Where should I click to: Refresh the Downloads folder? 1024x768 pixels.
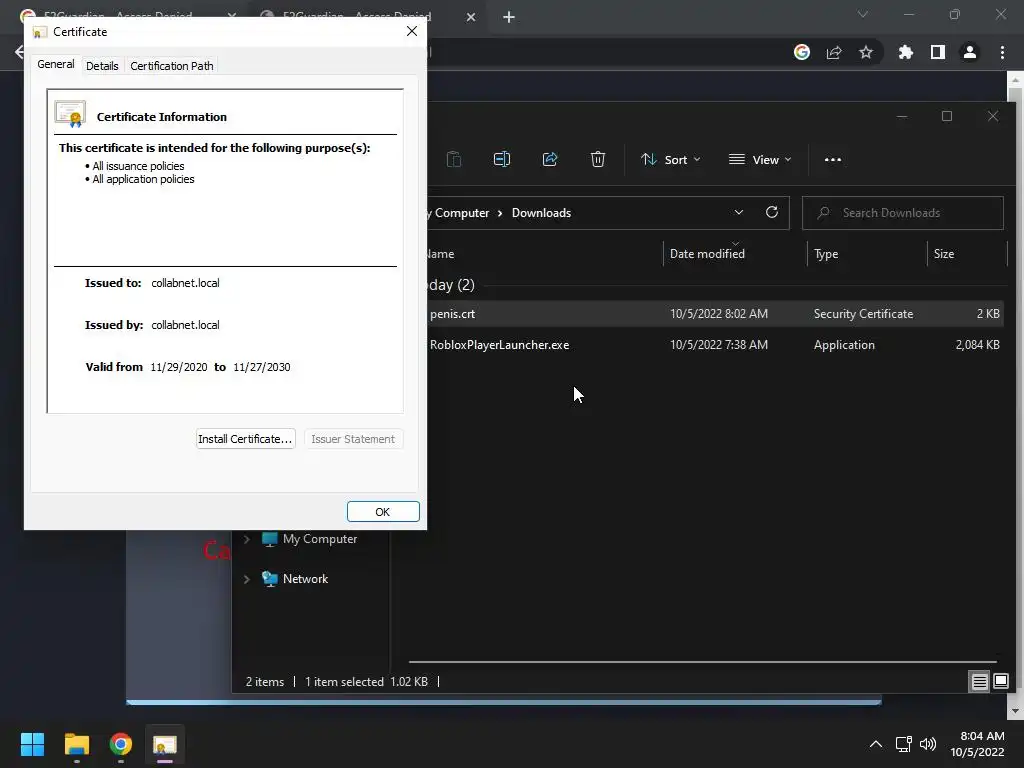pyautogui.click(x=772, y=212)
